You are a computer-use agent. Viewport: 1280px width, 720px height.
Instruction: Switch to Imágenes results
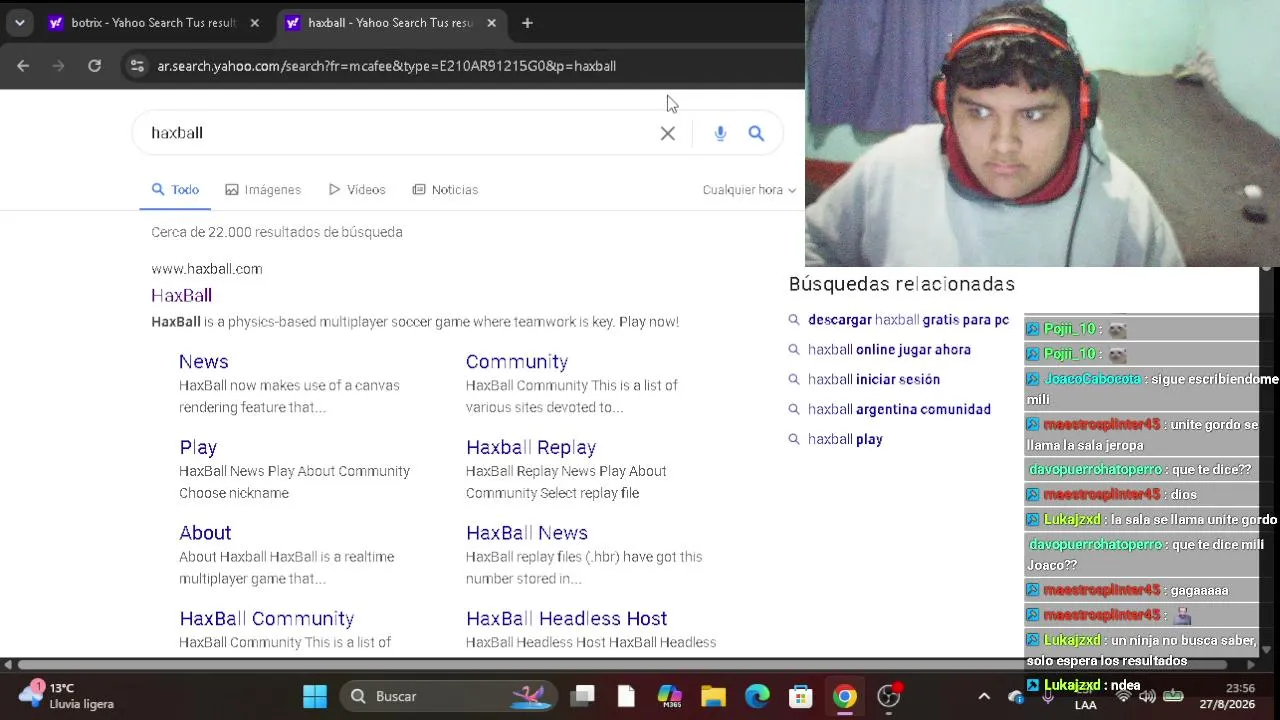click(x=263, y=190)
